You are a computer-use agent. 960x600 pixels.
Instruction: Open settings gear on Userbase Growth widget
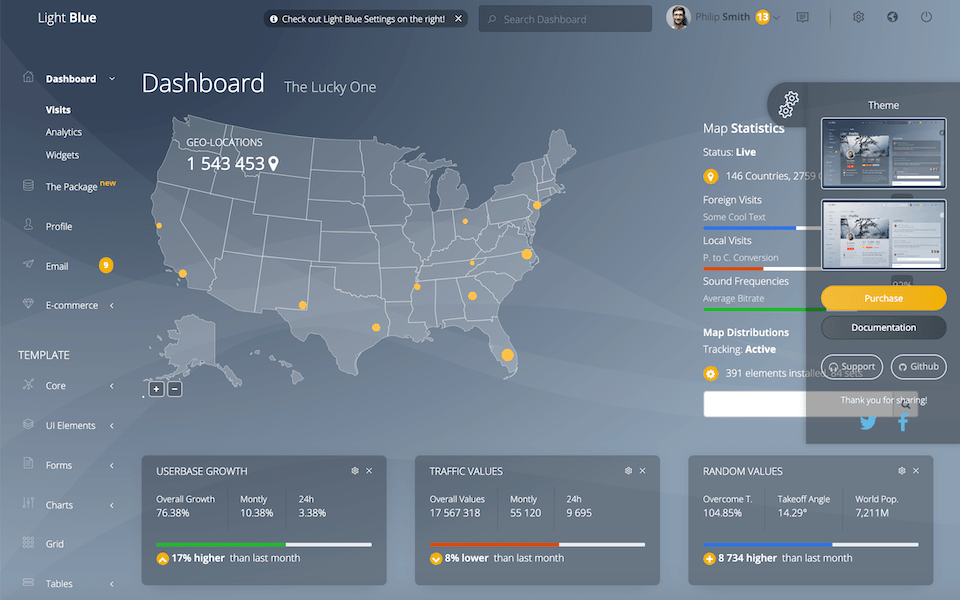click(355, 471)
